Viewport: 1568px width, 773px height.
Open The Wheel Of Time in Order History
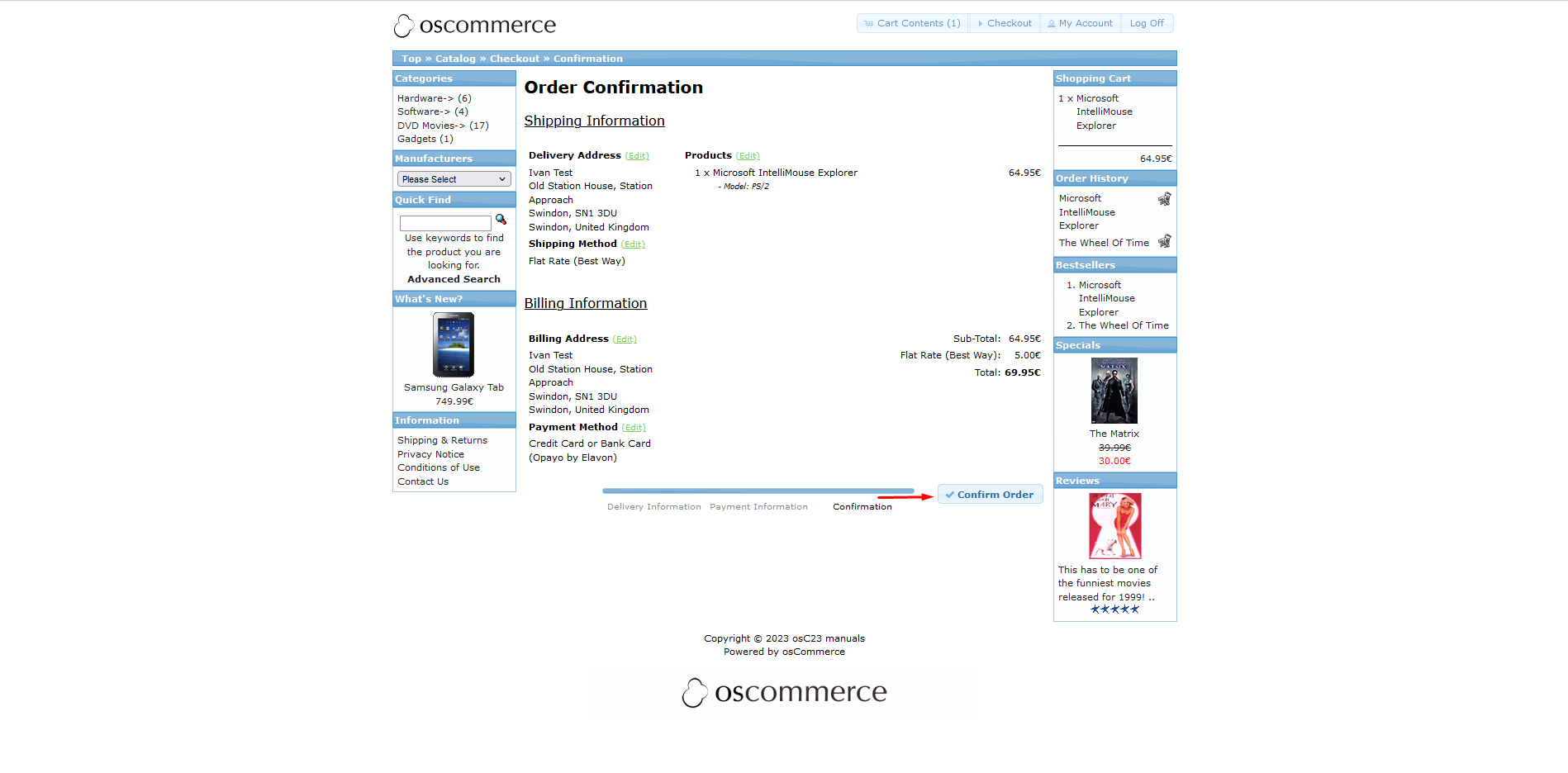pyautogui.click(x=1104, y=243)
